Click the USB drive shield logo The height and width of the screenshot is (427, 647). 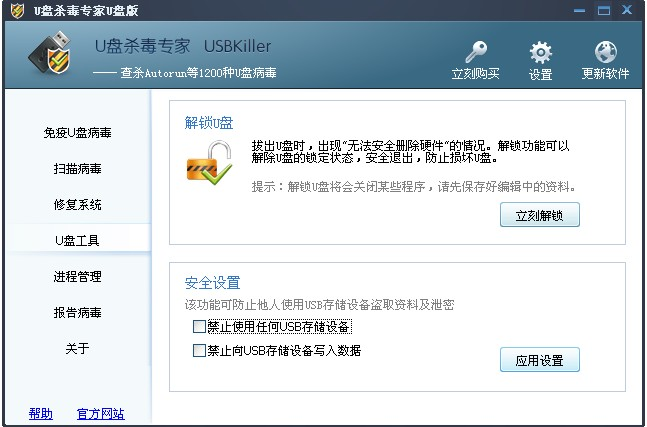(50, 53)
